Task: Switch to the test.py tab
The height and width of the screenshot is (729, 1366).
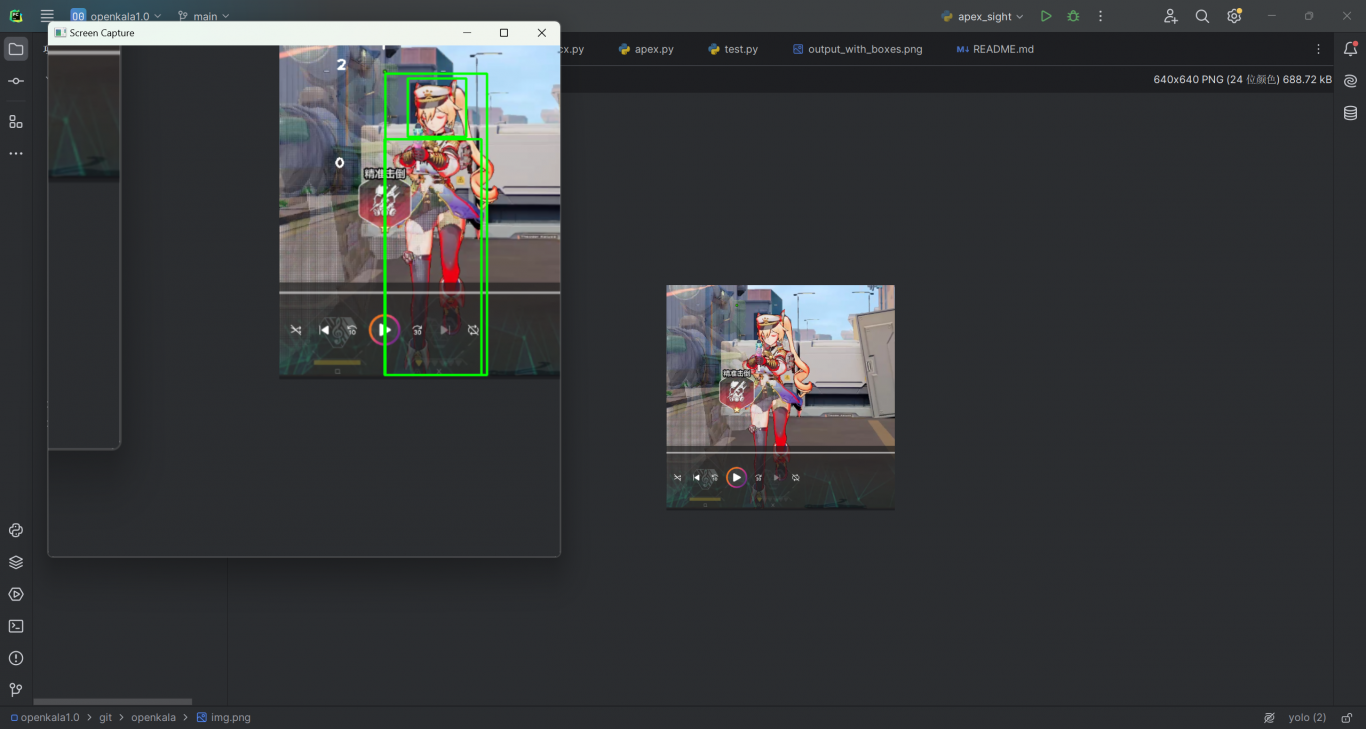Action: tap(733, 49)
